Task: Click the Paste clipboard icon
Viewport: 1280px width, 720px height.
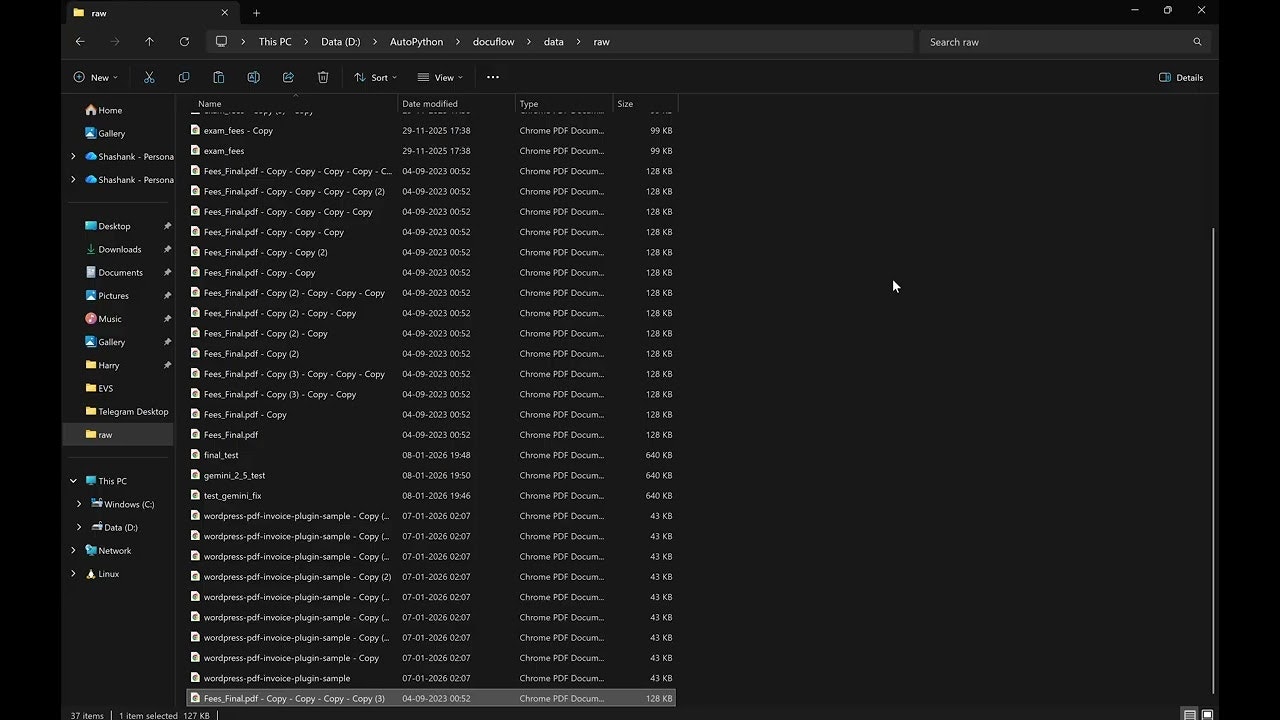Action: tap(218, 77)
